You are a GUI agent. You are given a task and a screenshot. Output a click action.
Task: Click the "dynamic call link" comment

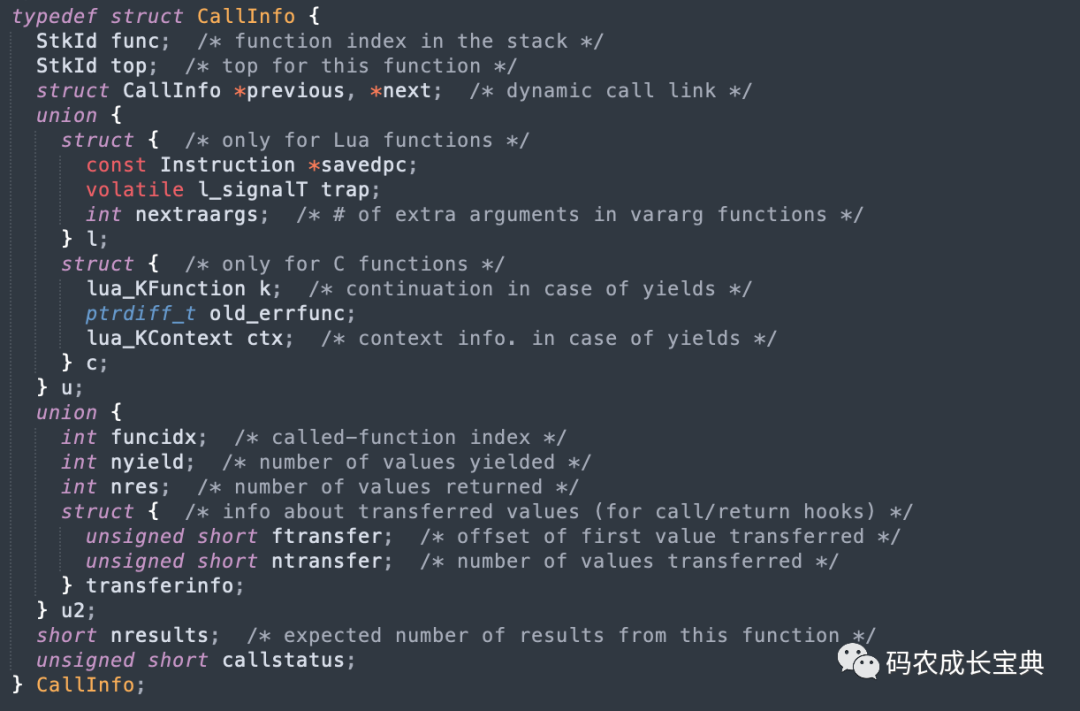pyautogui.click(x=610, y=91)
